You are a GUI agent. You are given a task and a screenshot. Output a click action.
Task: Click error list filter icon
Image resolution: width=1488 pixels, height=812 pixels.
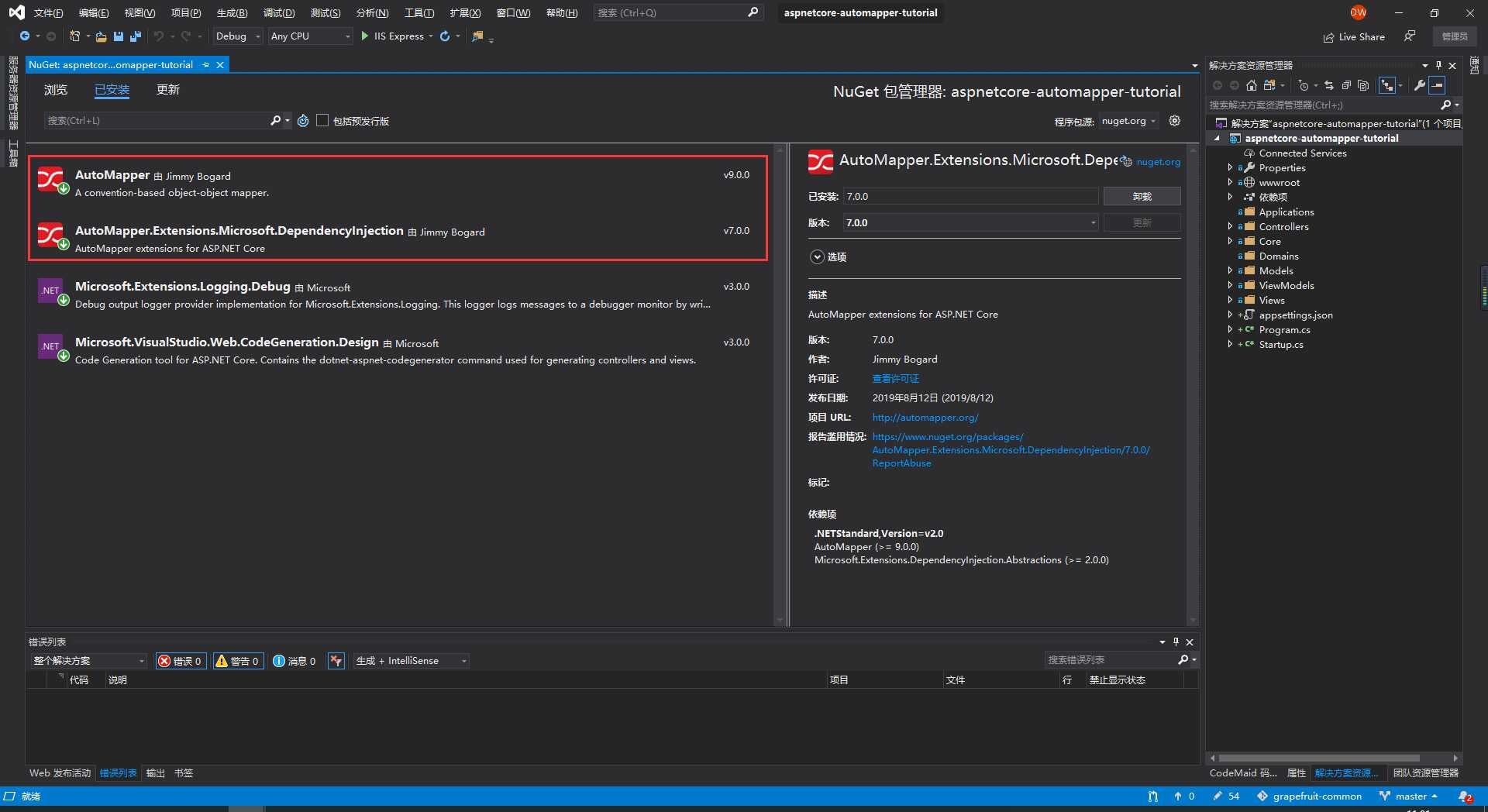tap(336, 661)
